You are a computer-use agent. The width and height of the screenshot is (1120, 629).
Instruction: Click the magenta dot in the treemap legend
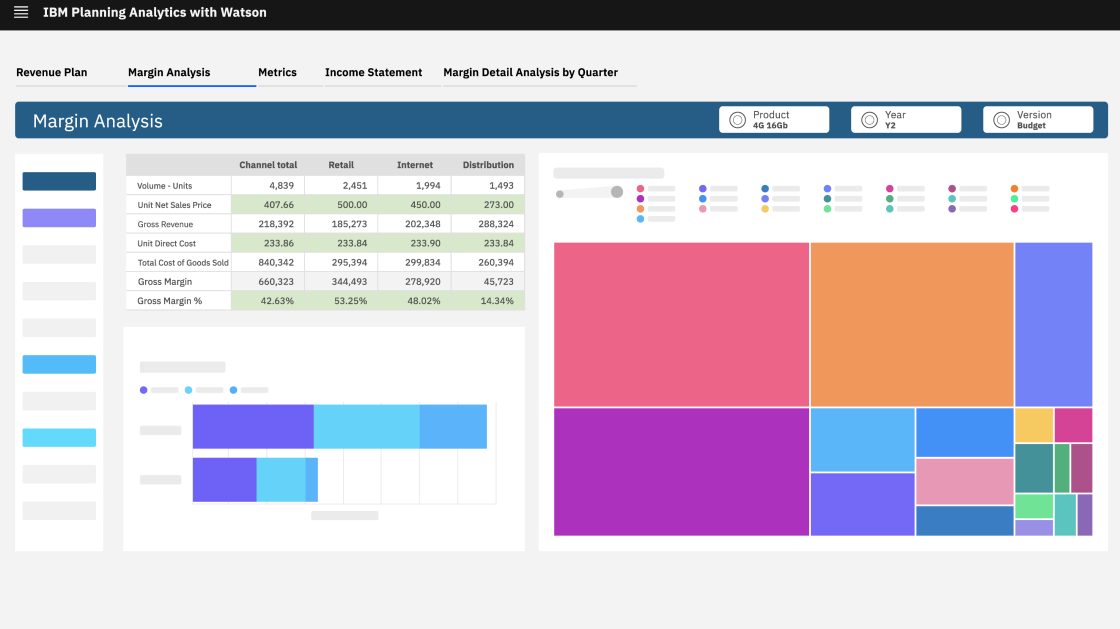890,187
